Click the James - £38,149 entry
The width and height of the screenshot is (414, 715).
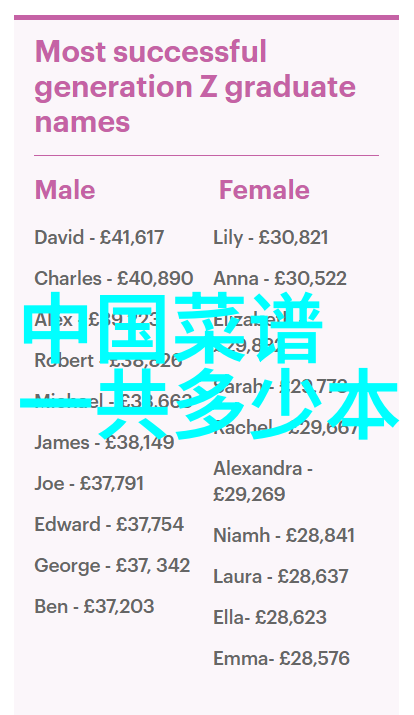[104, 442]
